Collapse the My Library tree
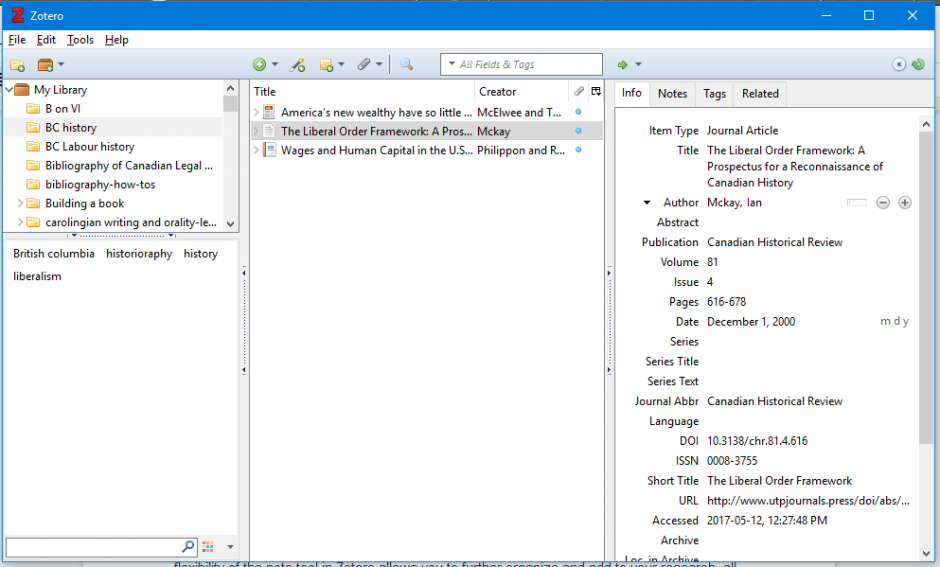The width and height of the screenshot is (940, 567). (9, 90)
